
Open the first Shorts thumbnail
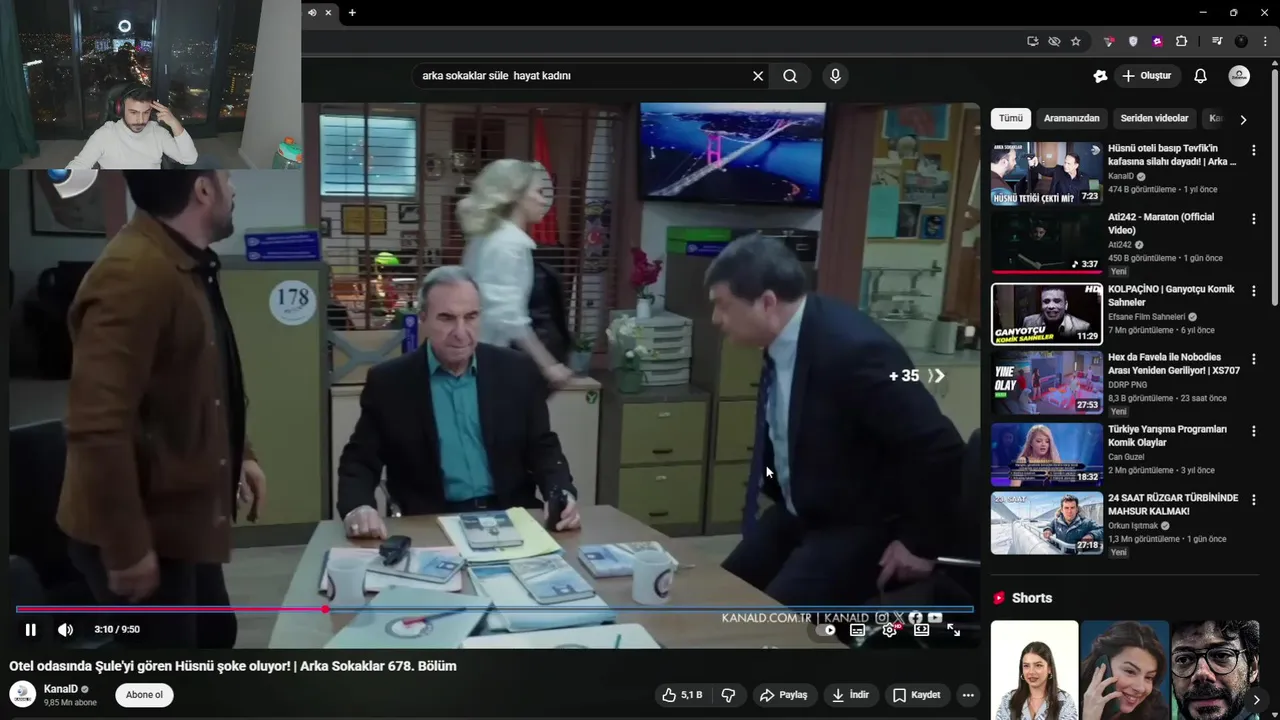[x=1034, y=670]
